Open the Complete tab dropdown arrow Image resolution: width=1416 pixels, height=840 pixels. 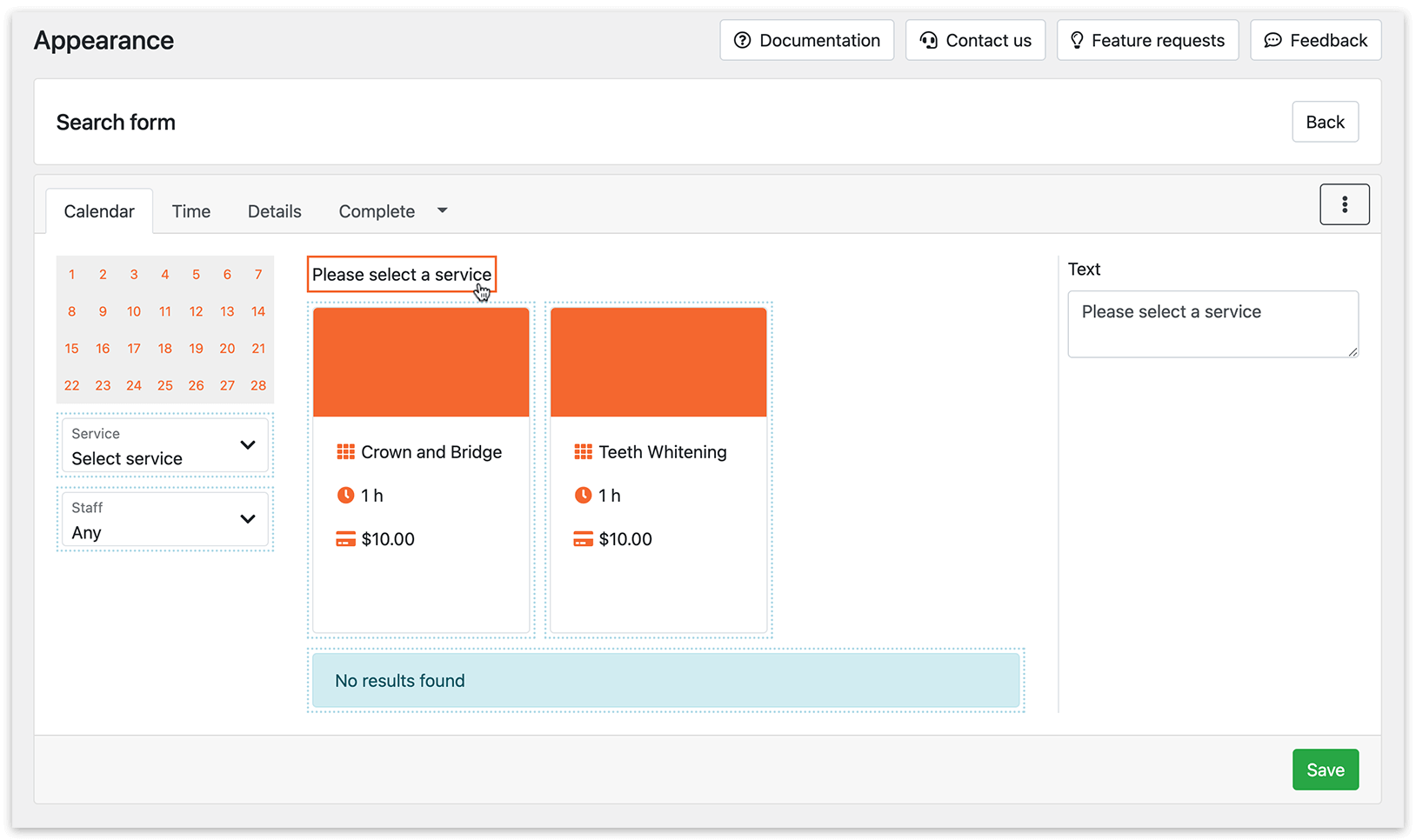tap(442, 210)
